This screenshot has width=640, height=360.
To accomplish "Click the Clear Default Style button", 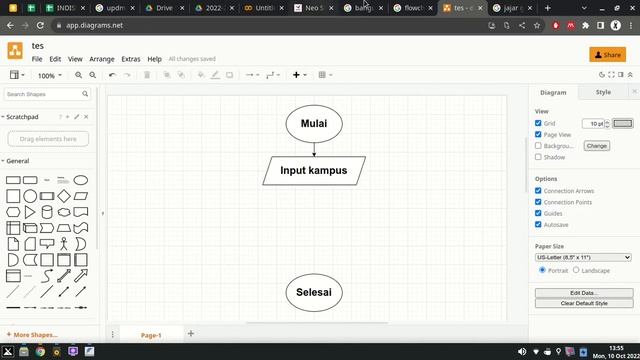I will pos(584,303).
